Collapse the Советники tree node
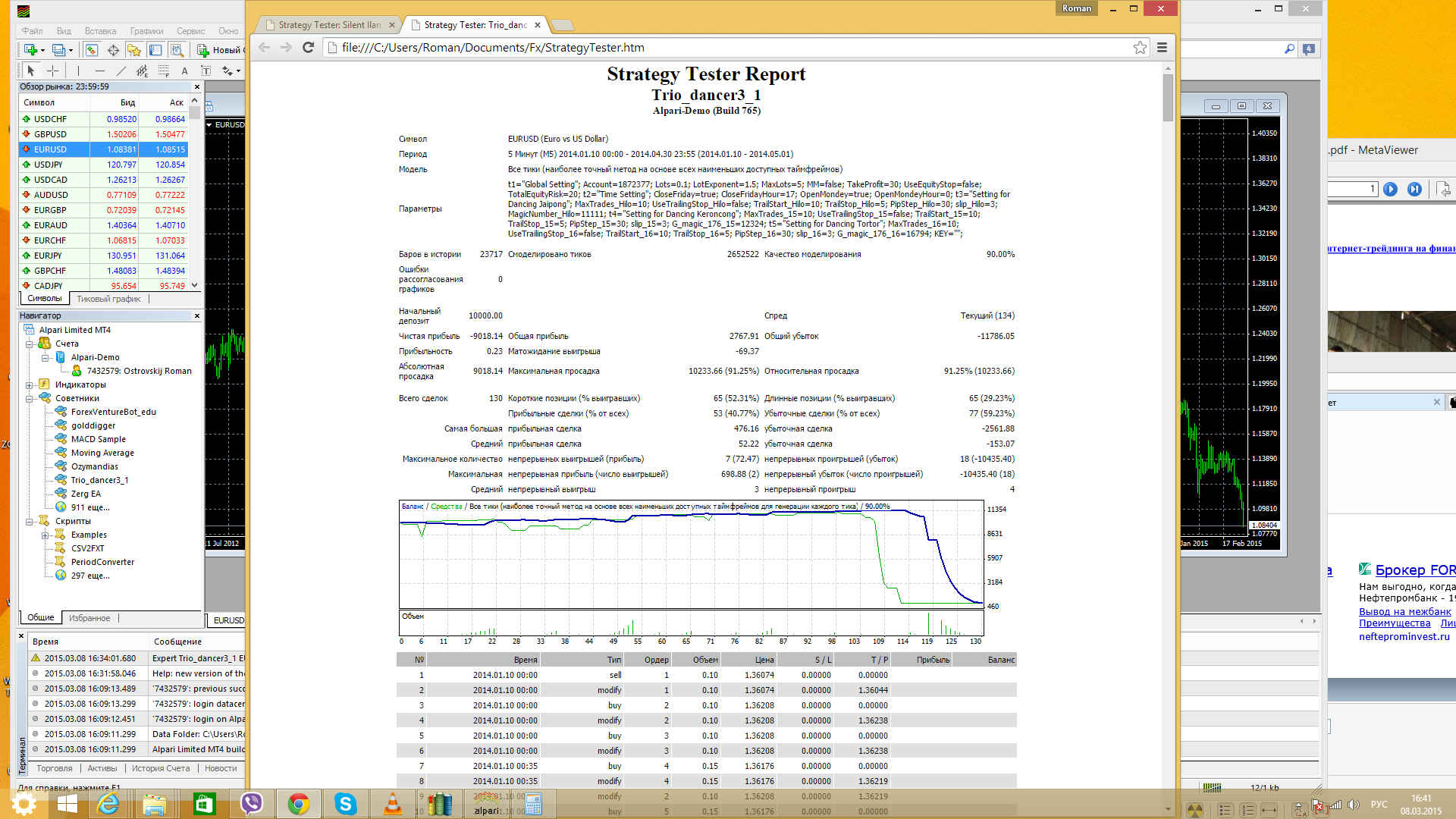Viewport: 1456px width, 819px height. pyautogui.click(x=30, y=398)
